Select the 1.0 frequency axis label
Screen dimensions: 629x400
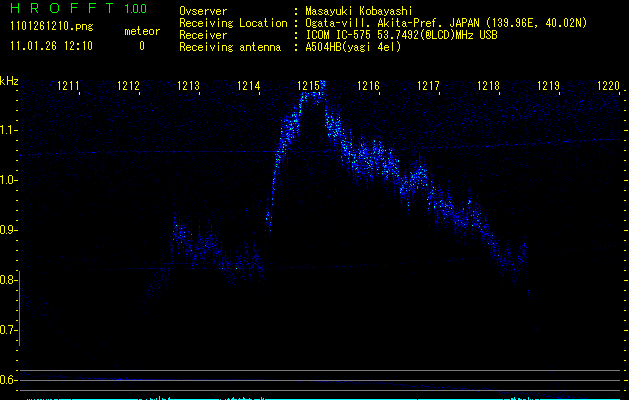(x=9, y=180)
